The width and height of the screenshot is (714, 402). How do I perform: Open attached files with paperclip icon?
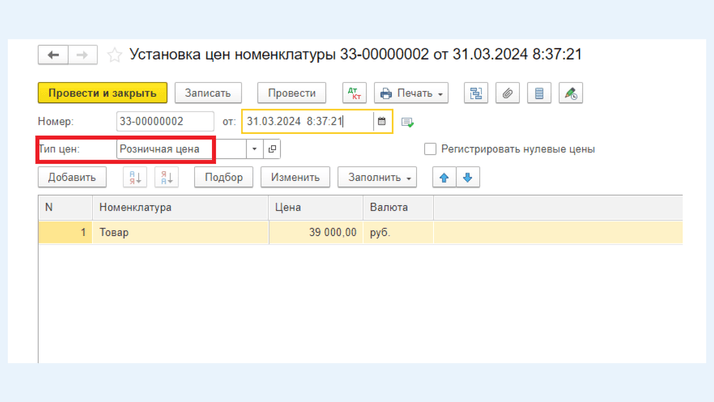[x=508, y=93]
